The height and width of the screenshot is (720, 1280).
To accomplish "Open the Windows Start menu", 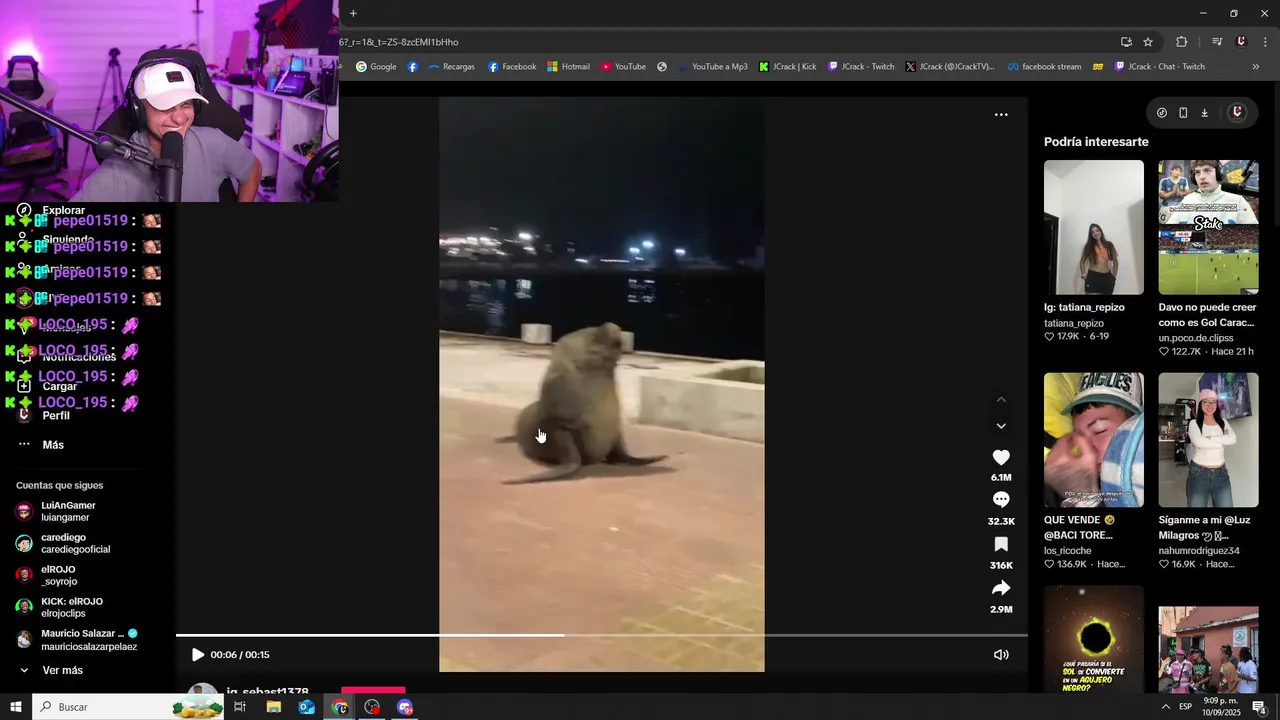I will pyautogui.click(x=15, y=707).
